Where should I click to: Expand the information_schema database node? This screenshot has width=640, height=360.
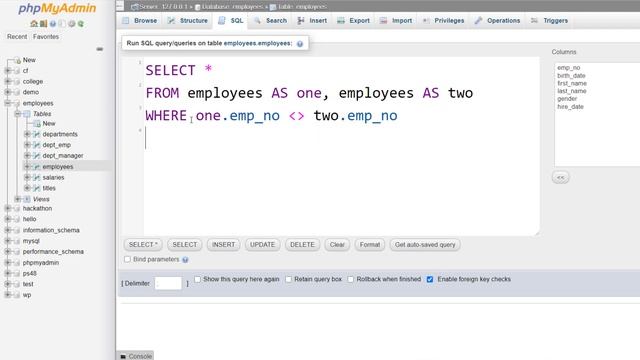click(x=7, y=230)
